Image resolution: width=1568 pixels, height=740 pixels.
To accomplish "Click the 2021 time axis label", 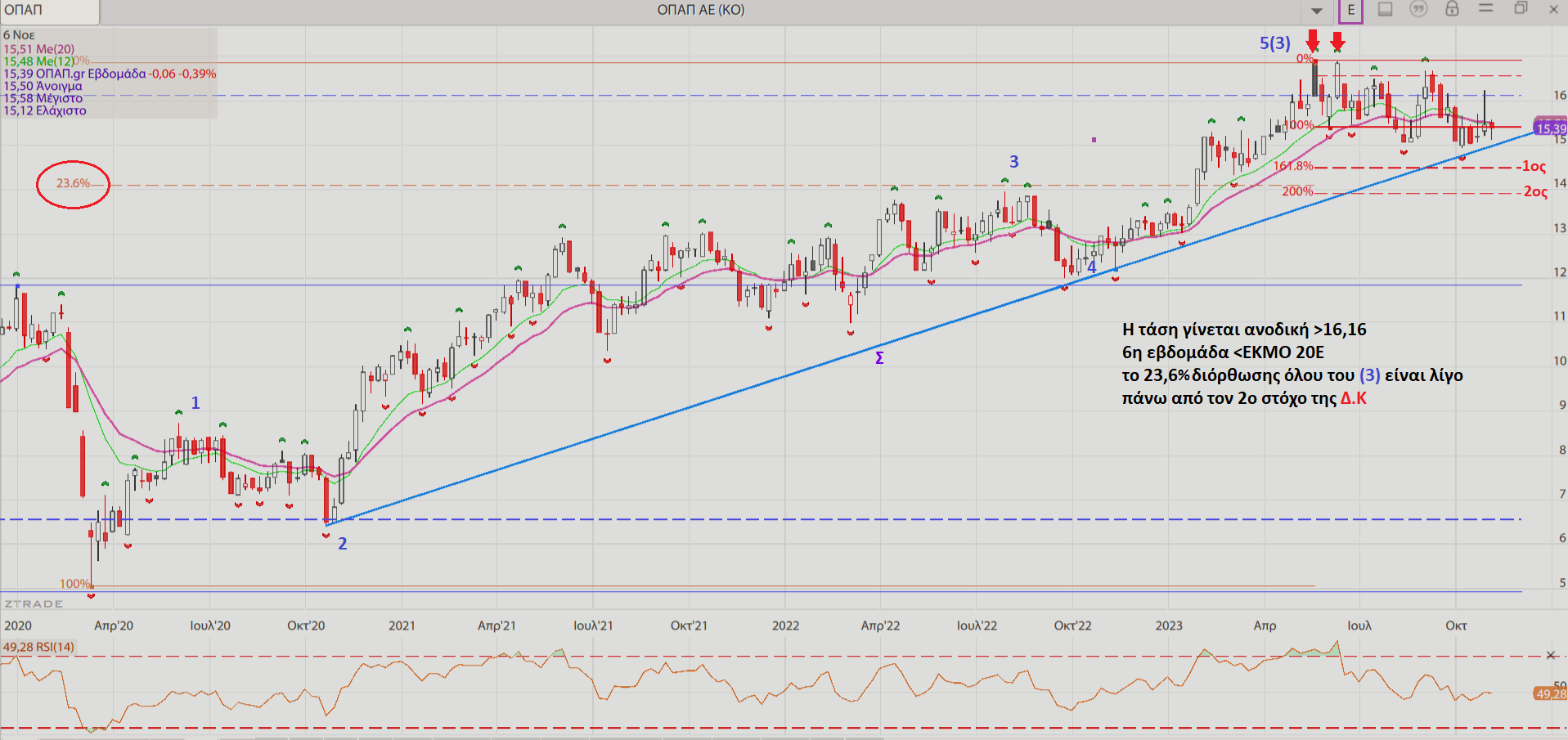I will 402,626.
